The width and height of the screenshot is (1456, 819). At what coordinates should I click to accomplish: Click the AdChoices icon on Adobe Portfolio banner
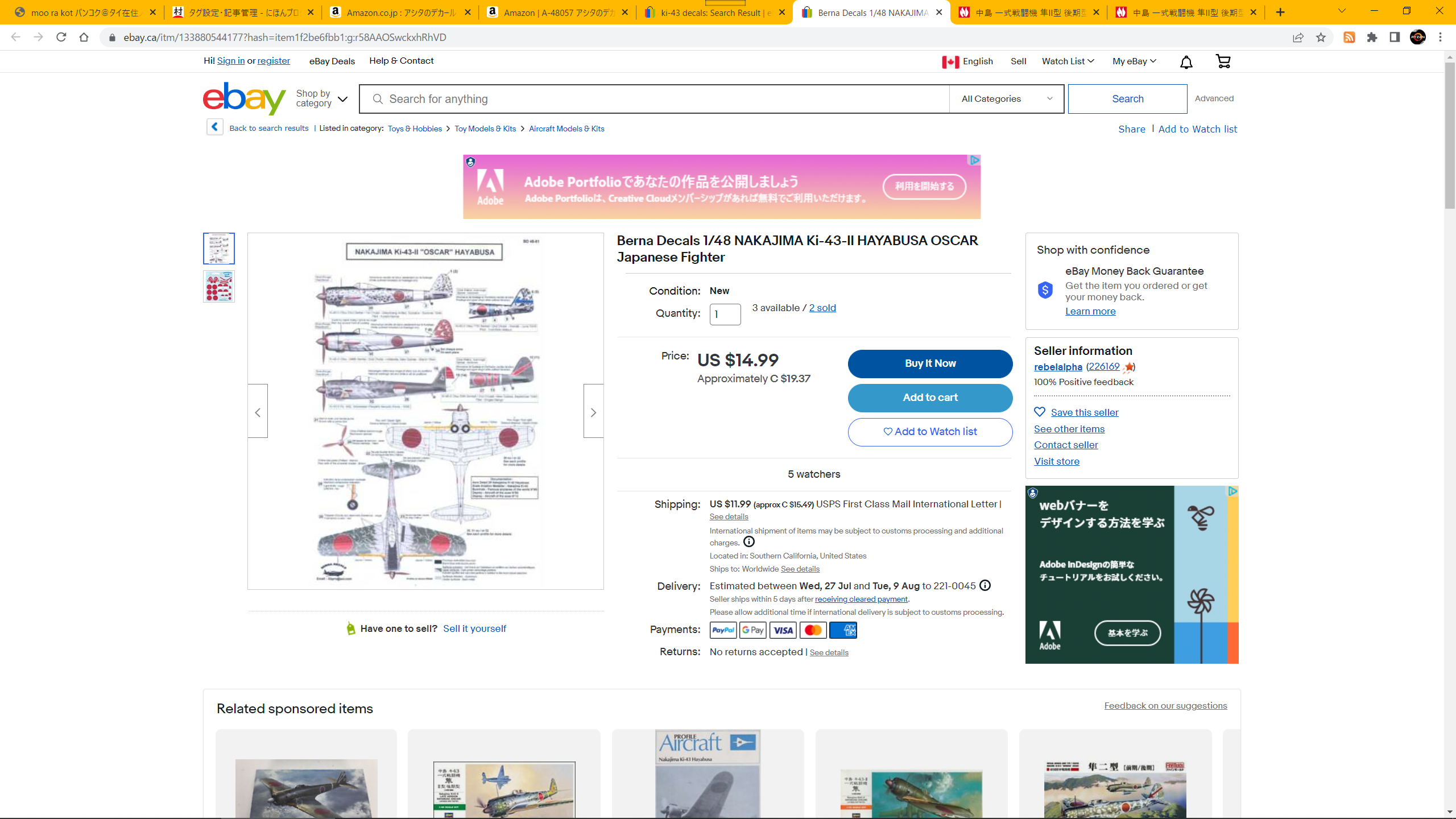pos(974,160)
